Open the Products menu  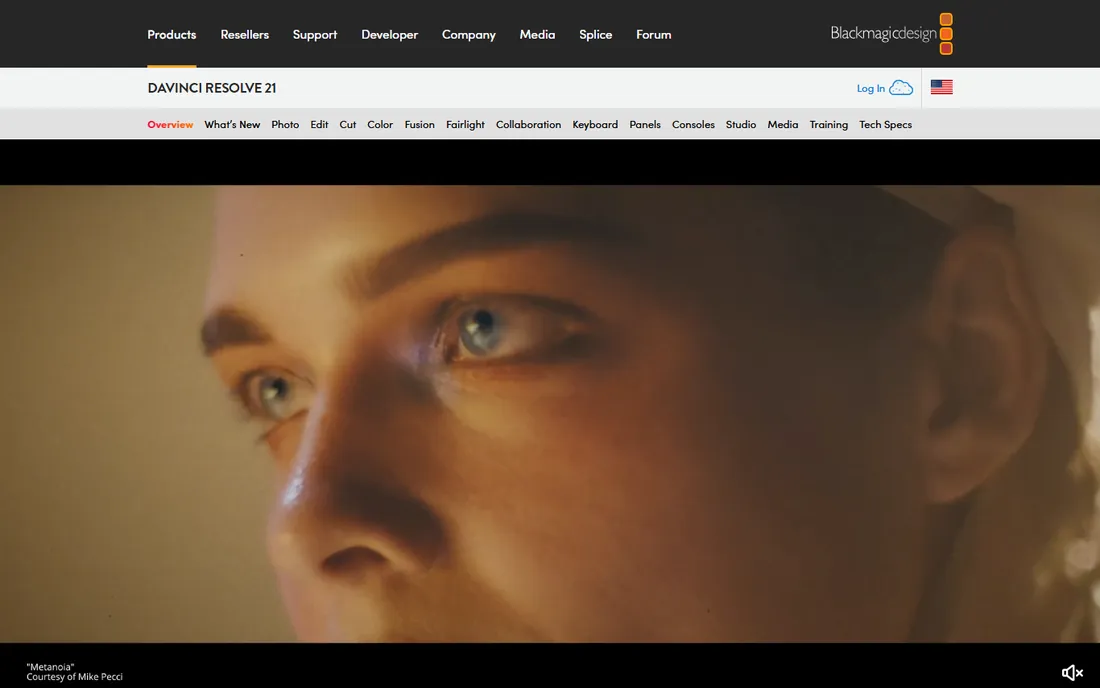[x=172, y=34]
